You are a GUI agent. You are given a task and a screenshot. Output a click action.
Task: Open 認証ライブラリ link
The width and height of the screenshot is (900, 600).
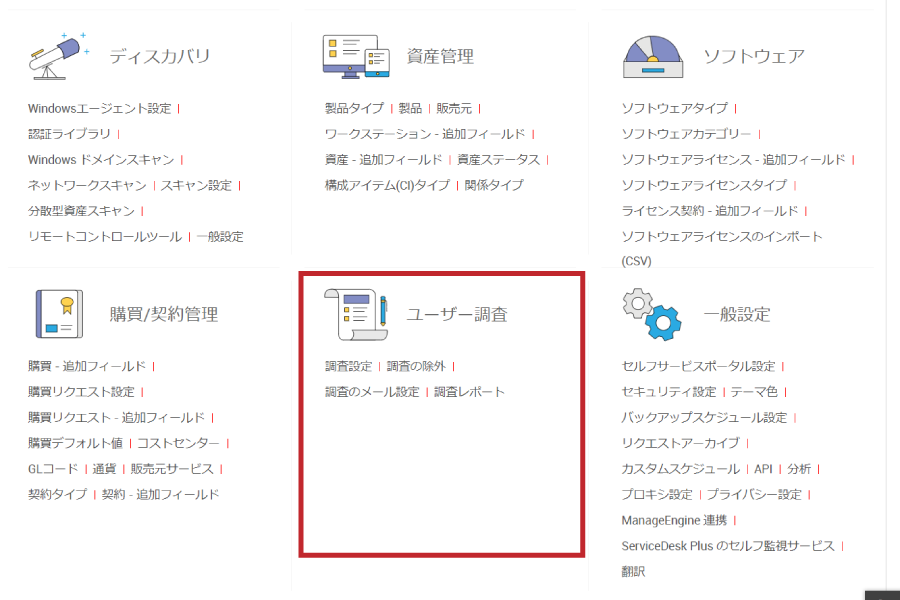point(69,134)
